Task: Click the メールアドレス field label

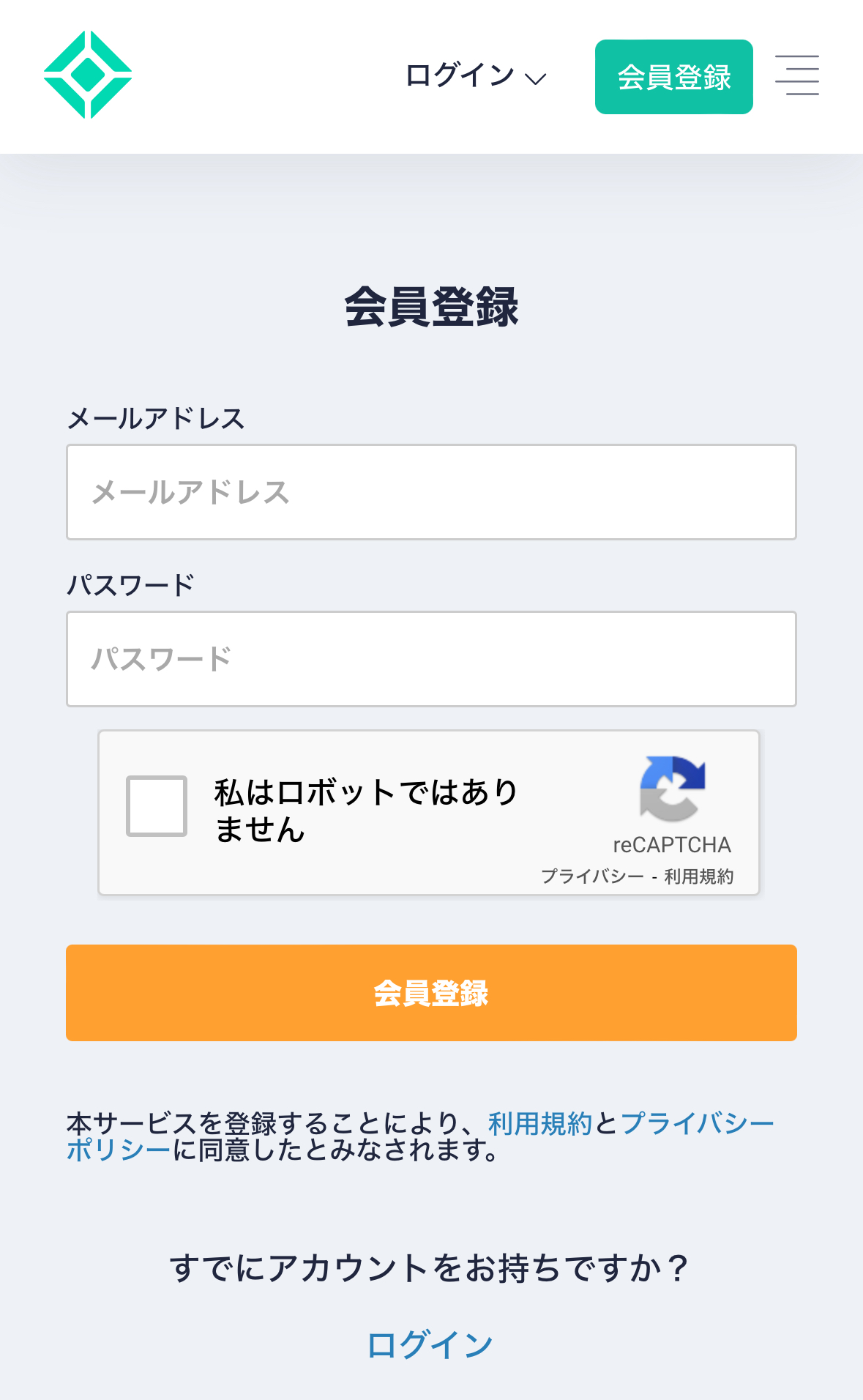Action: click(x=155, y=419)
